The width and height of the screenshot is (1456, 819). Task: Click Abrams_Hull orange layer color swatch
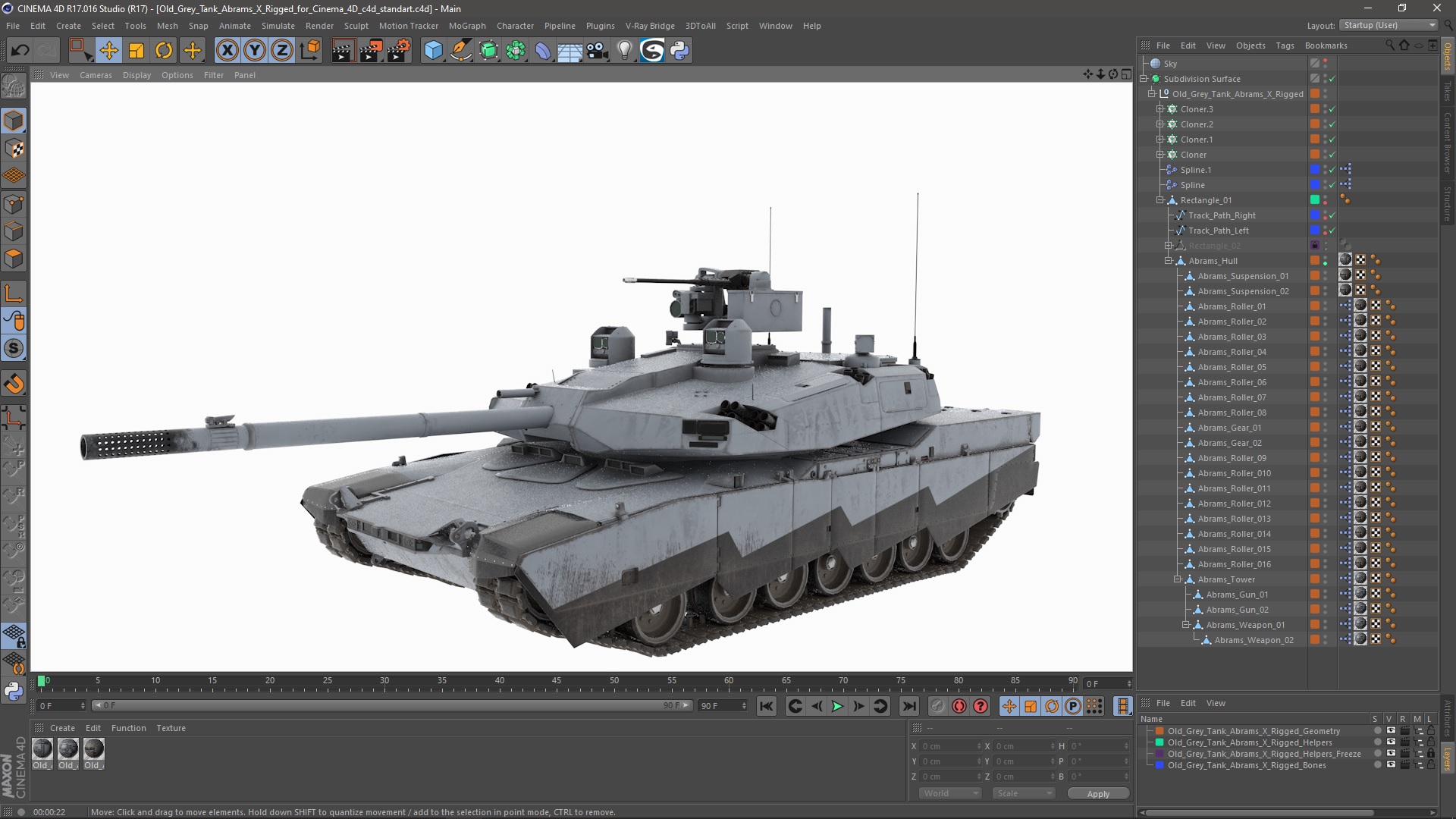tap(1314, 261)
